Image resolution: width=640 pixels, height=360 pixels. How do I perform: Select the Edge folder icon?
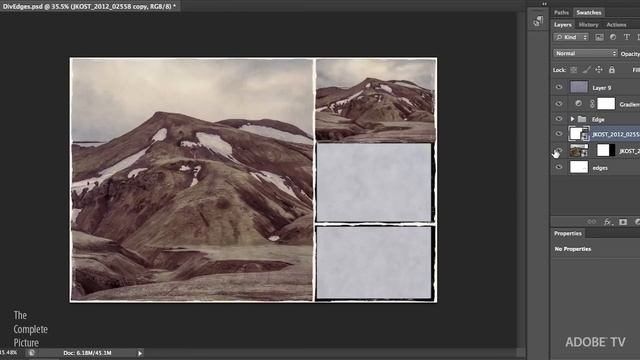click(582, 119)
